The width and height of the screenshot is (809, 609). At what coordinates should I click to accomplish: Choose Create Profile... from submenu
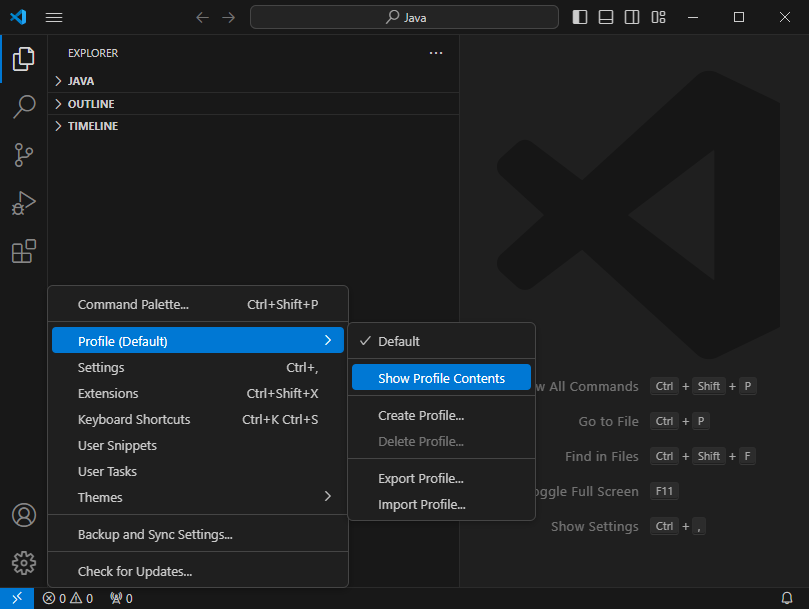442,415
